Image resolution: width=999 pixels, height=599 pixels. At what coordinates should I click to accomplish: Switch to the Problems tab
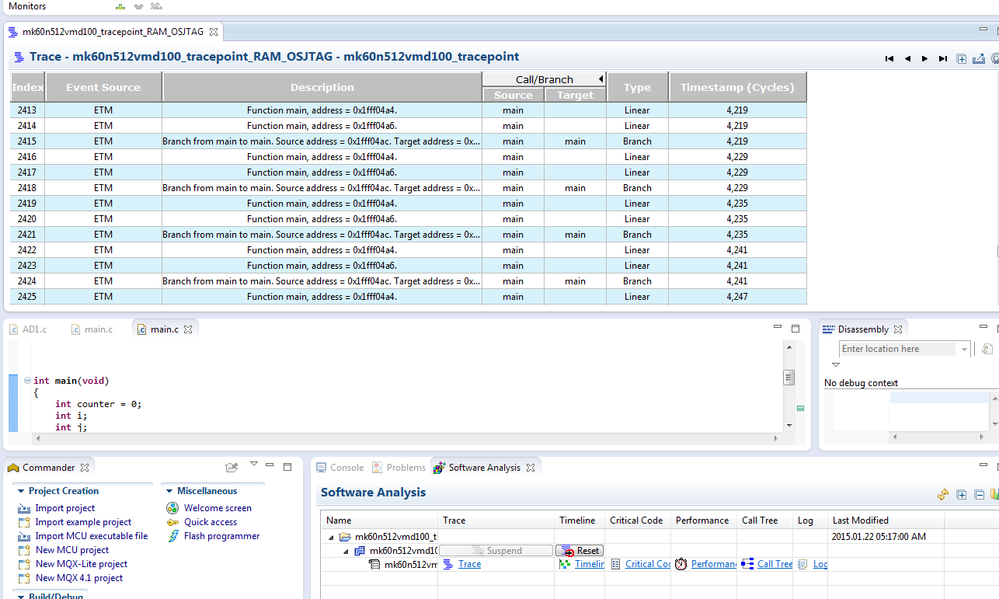399,468
